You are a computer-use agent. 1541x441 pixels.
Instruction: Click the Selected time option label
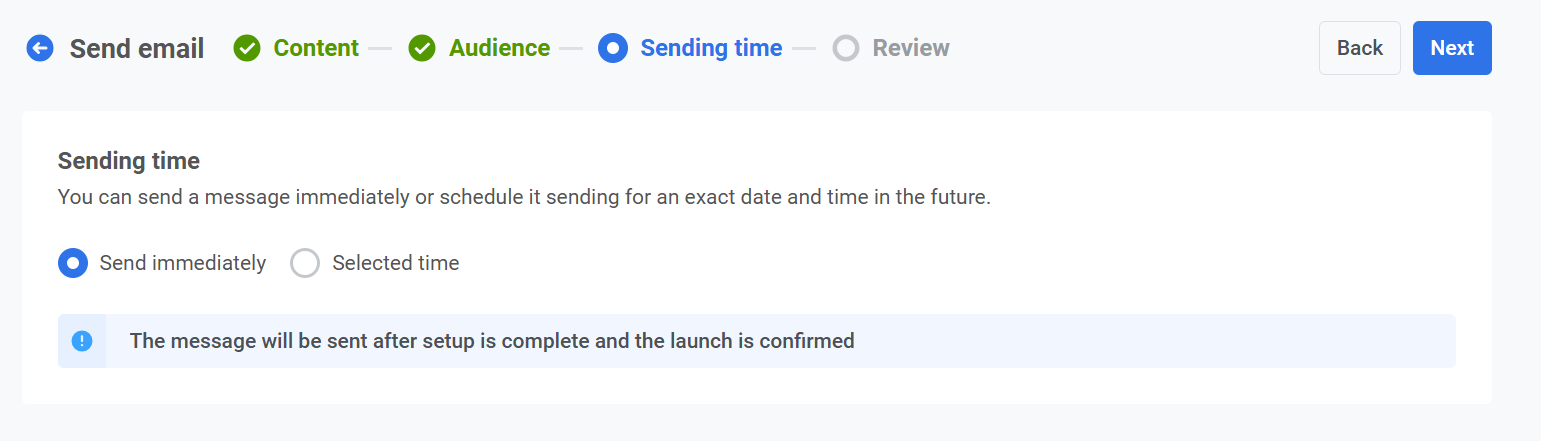pos(395,263)
